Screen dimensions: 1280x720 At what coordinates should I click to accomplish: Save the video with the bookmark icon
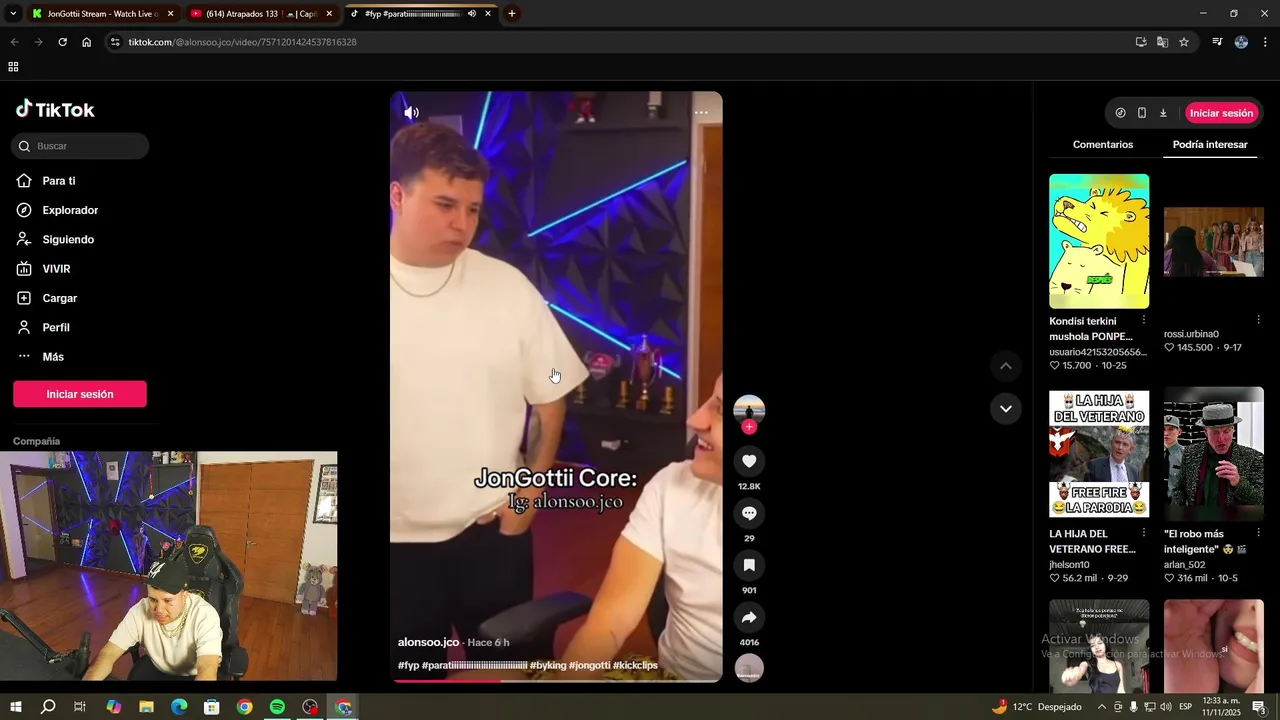(x=749, y=565)
